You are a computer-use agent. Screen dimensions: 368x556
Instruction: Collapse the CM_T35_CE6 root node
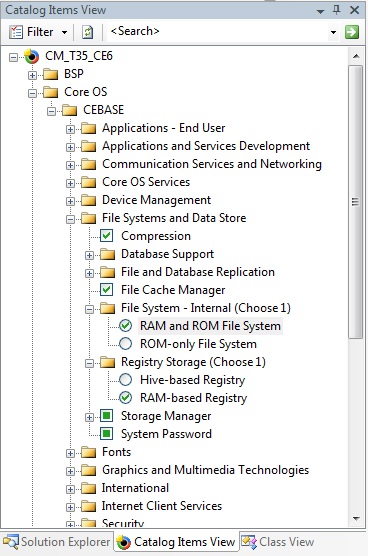coord(13,57)
